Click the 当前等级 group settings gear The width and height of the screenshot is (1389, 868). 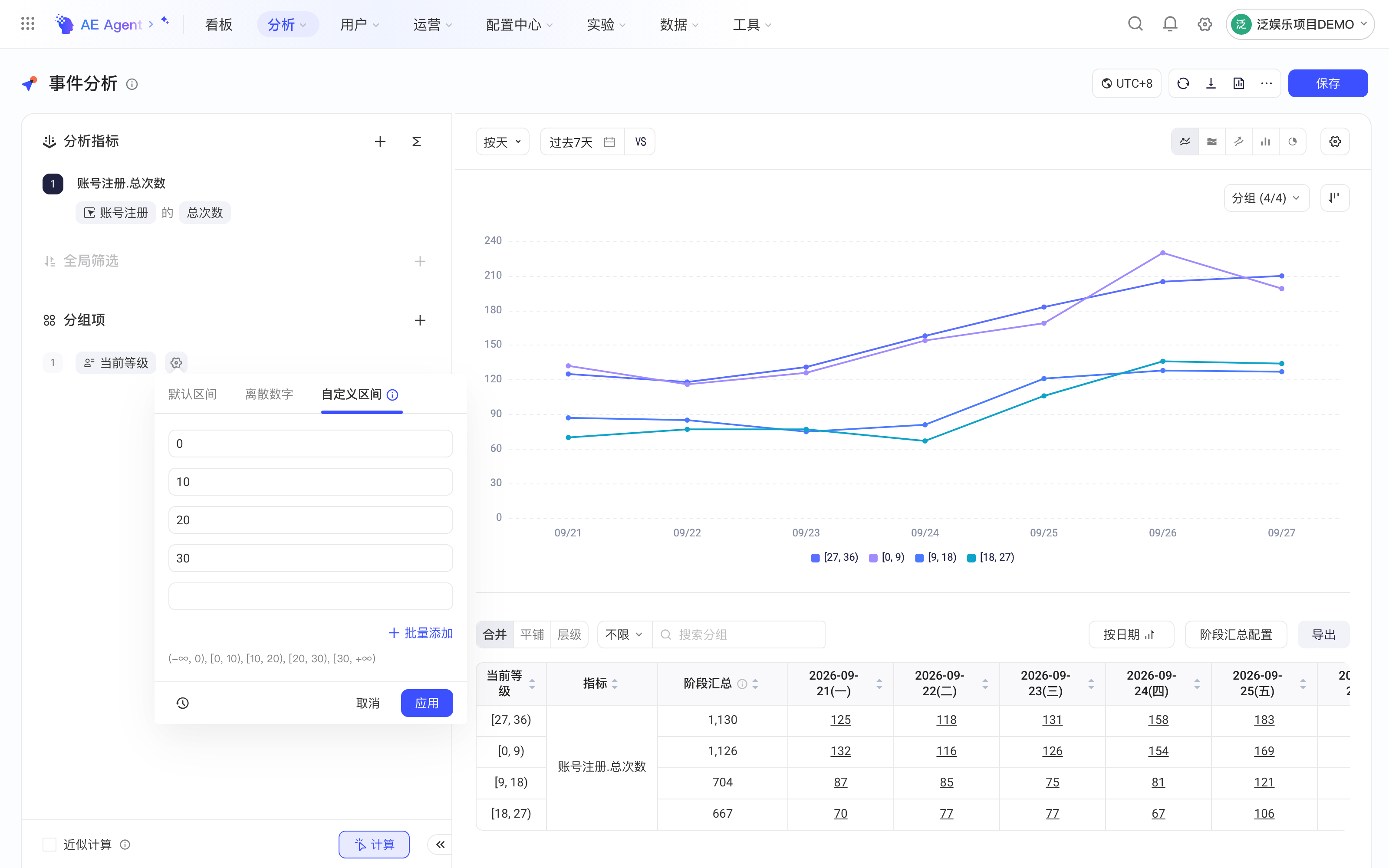[x=176, y=363]
